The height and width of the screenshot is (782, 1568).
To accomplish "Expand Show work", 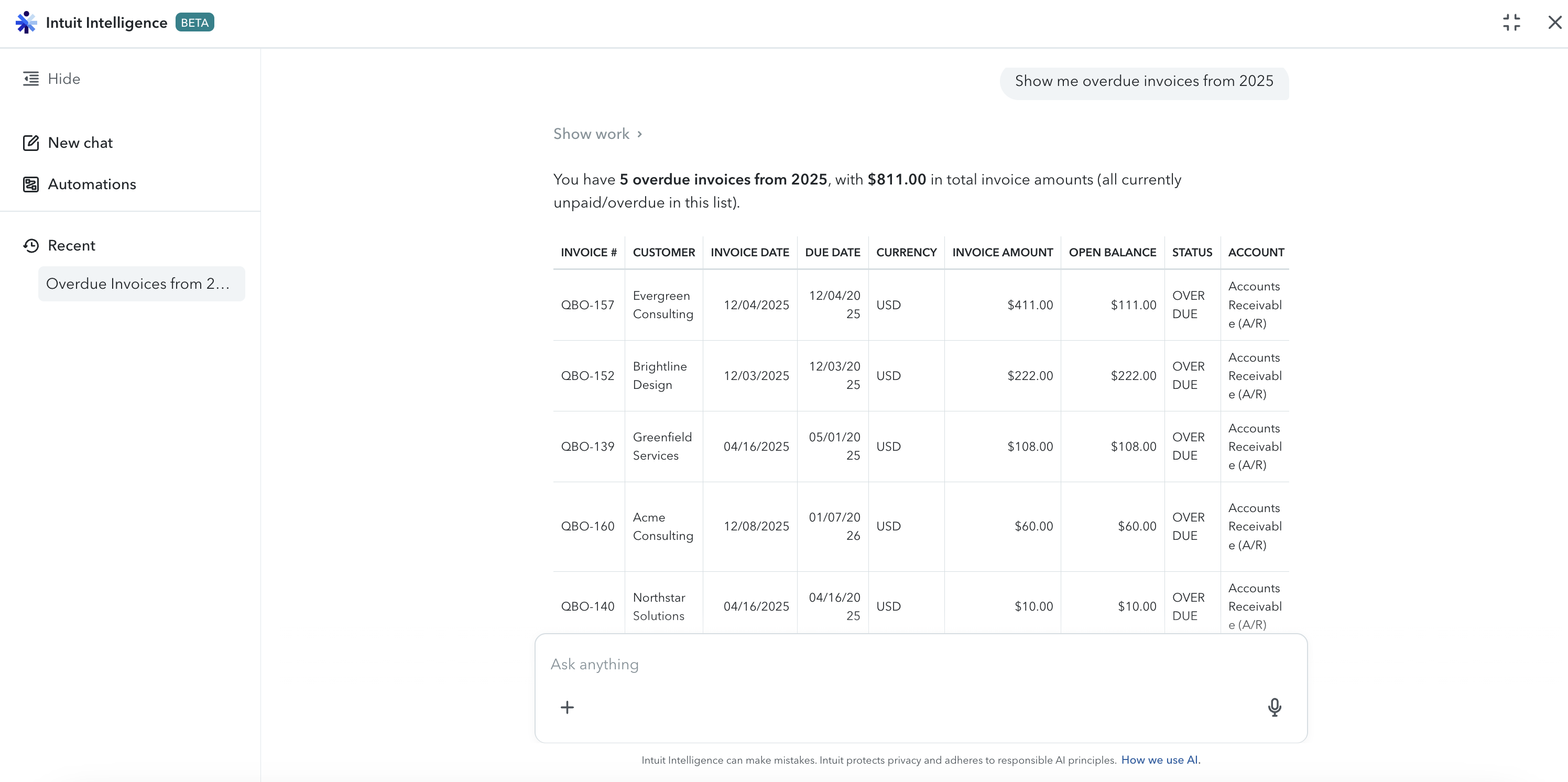I will [597, 134].
